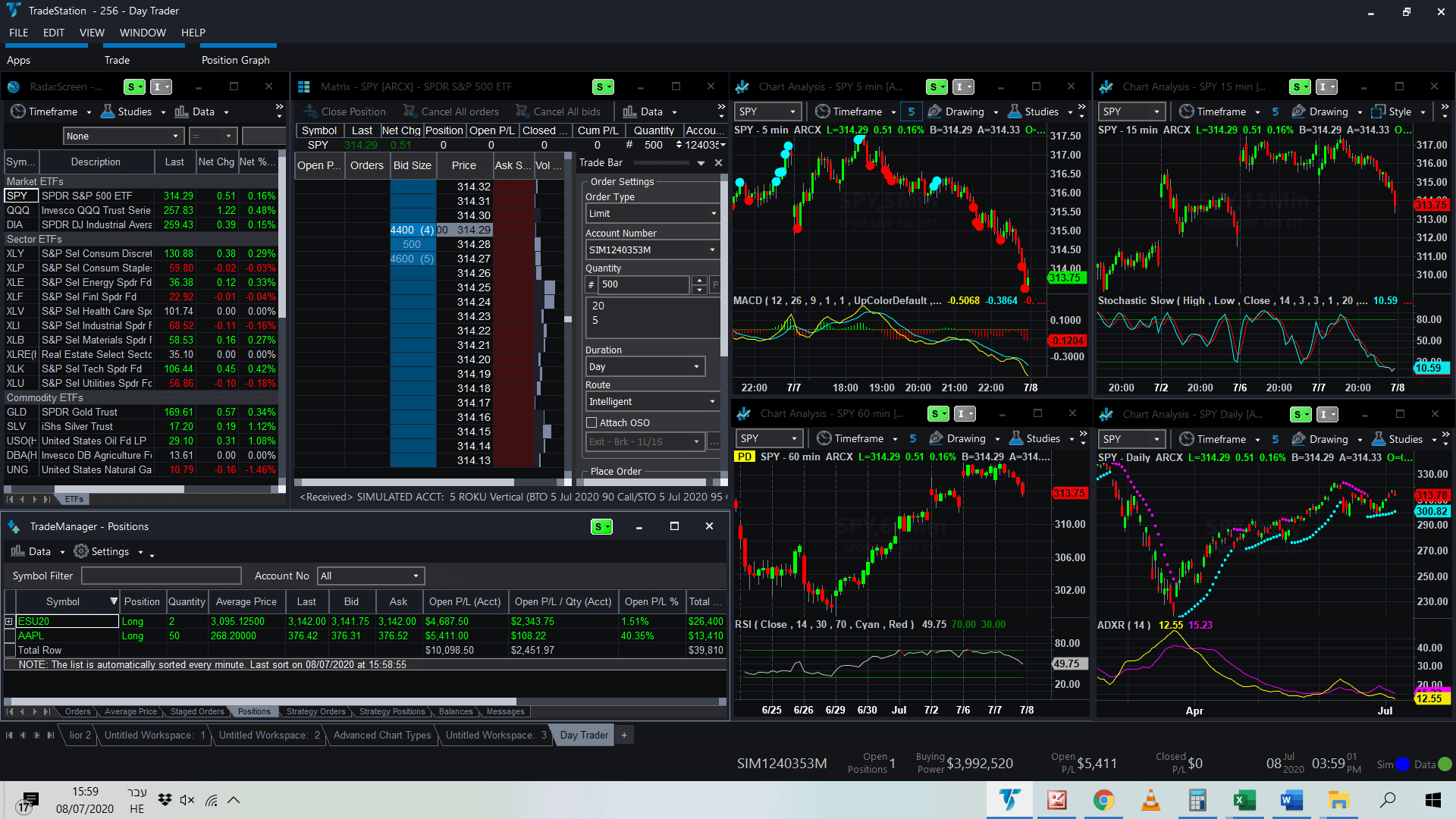Open the Route Intelligent dropdown
Screen dimensions: 1456x819
coord(652,402)
